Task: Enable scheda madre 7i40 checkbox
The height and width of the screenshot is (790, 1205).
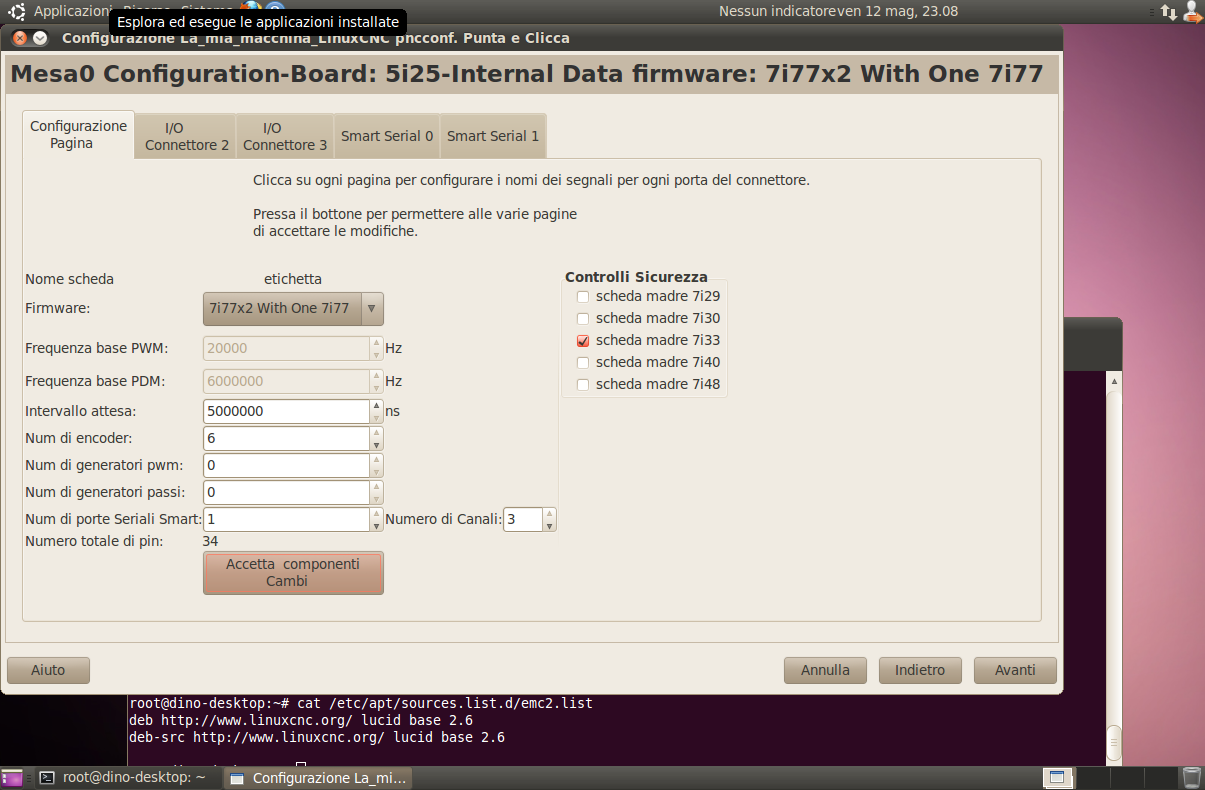Action: [583, 362]
